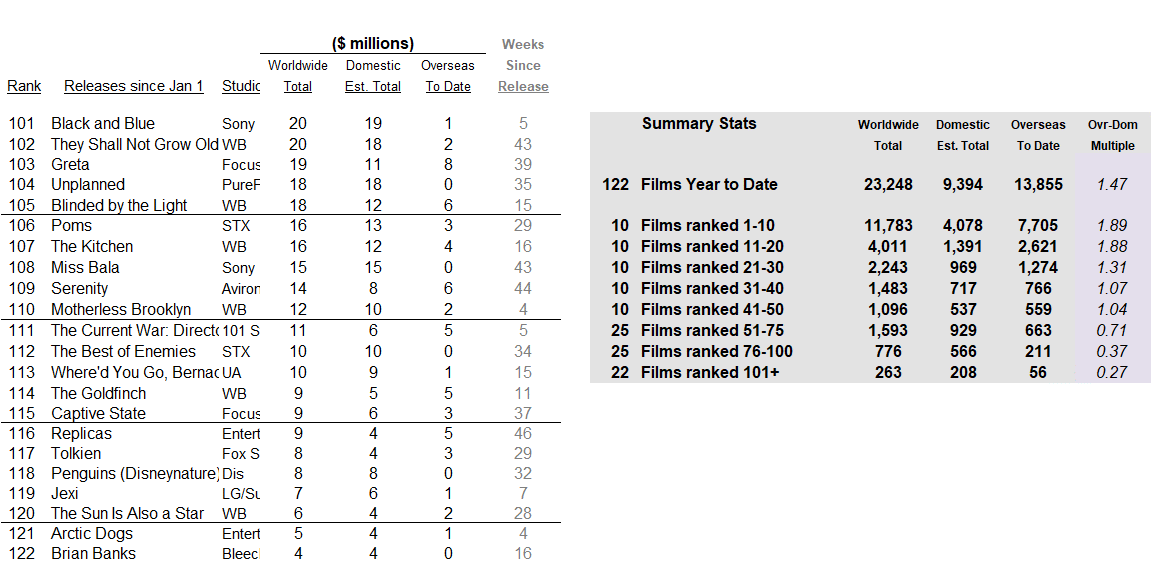Select the Worldwide Total column header
This screenshot has width=1151, height=563.
click(298, 76)
